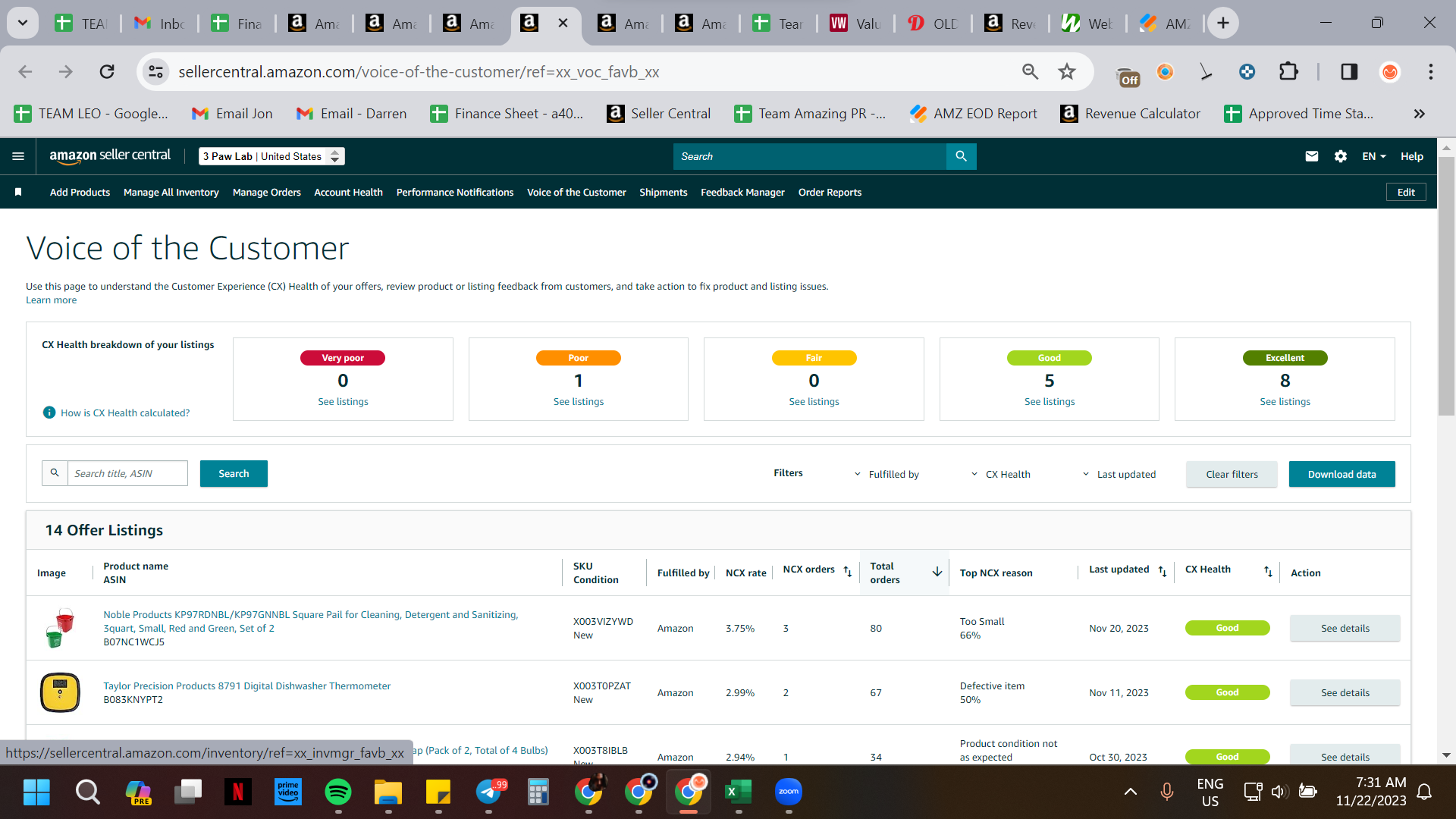1456x819 pixels.
Task: Launch Excel from the taskbar
Action: (x=738, y=792)
